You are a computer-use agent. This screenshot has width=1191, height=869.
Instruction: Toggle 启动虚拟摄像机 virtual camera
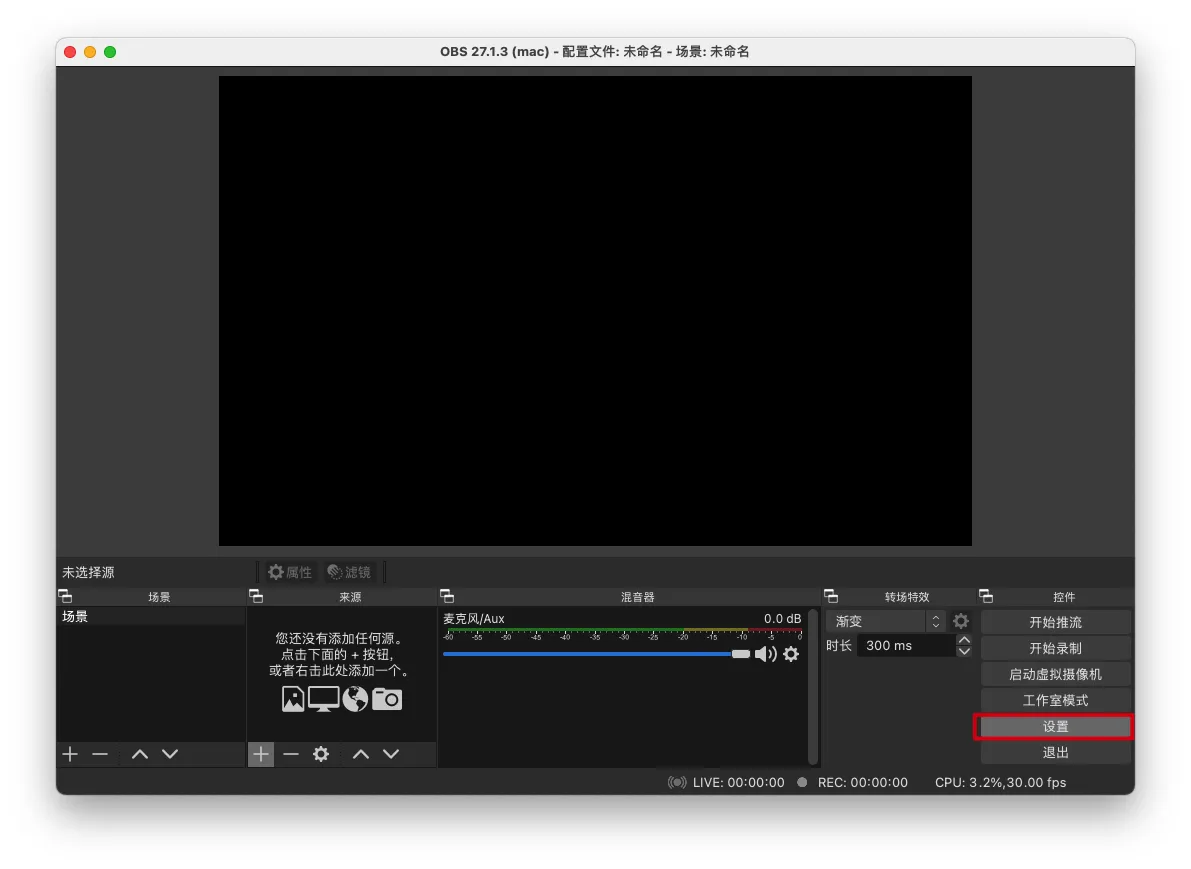(x=1055, y=674)
